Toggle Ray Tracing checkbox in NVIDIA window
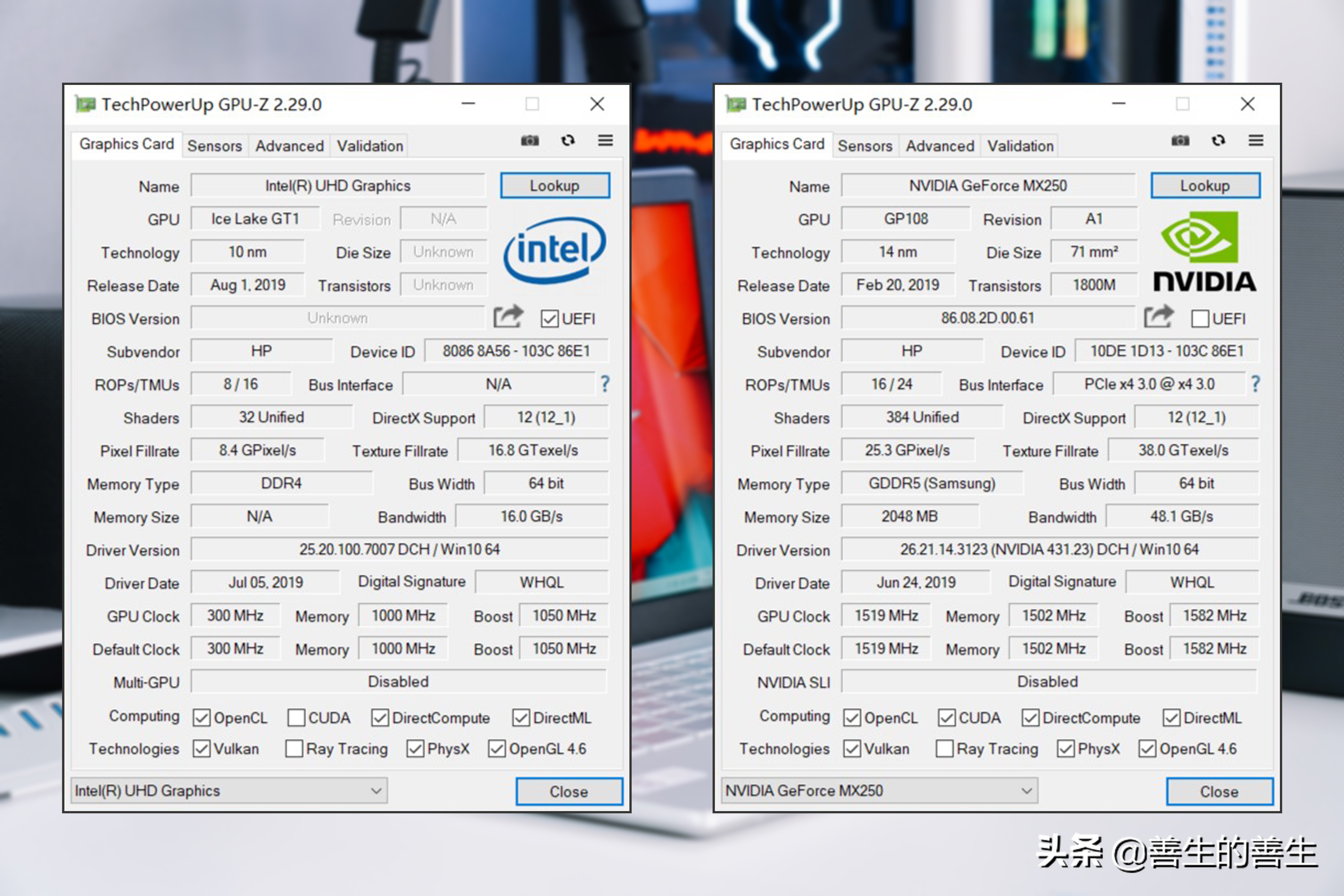Screen dimensions: 1344x896 (x=945, y=749)
